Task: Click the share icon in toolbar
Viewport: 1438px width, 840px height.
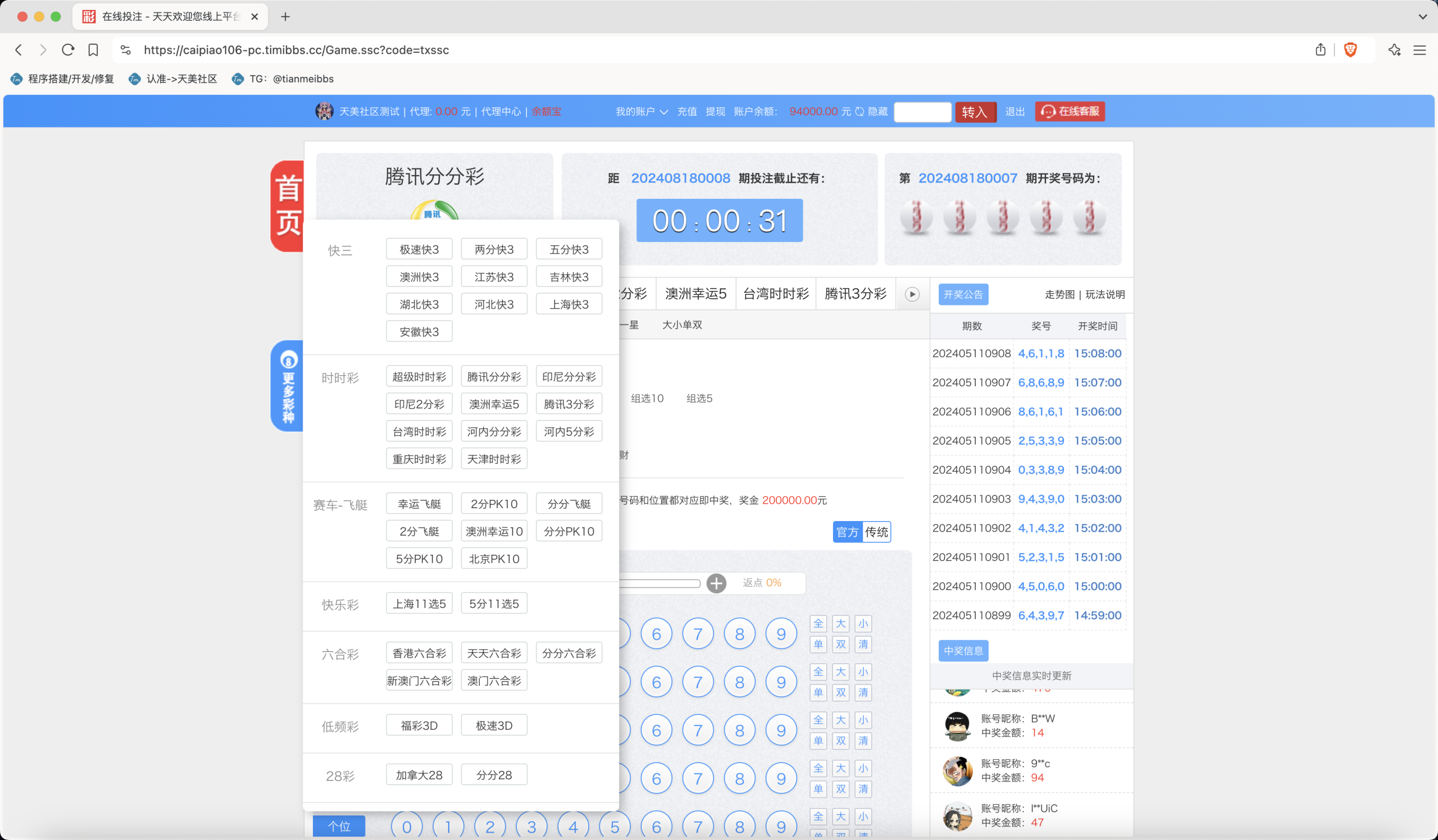Action: [x=1321, y=50]
